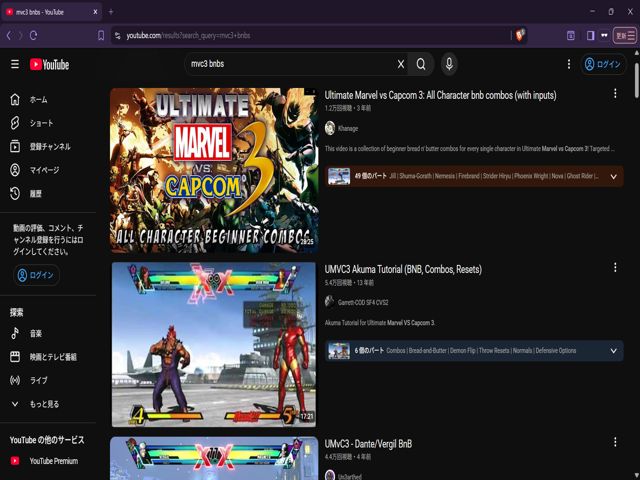Open the more options dots for the All Character video
Viewport: 640px width, 480px height.
coord(615,93)
